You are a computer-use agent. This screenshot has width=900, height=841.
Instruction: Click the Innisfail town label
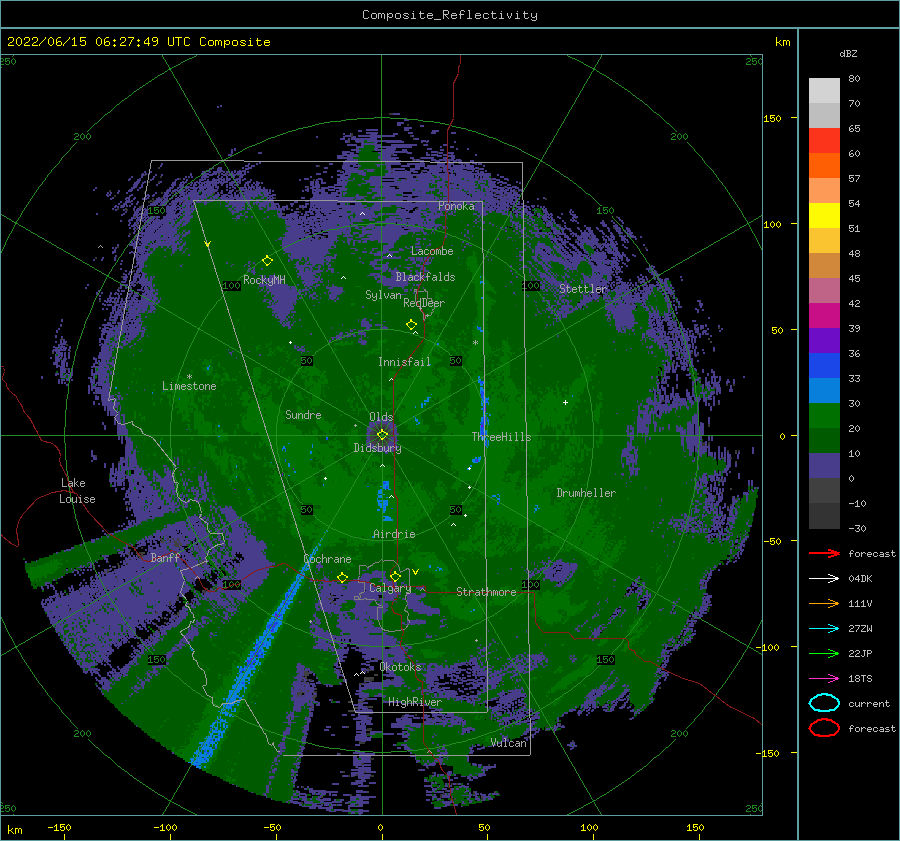pyautogui.click(x=404, y=362)
